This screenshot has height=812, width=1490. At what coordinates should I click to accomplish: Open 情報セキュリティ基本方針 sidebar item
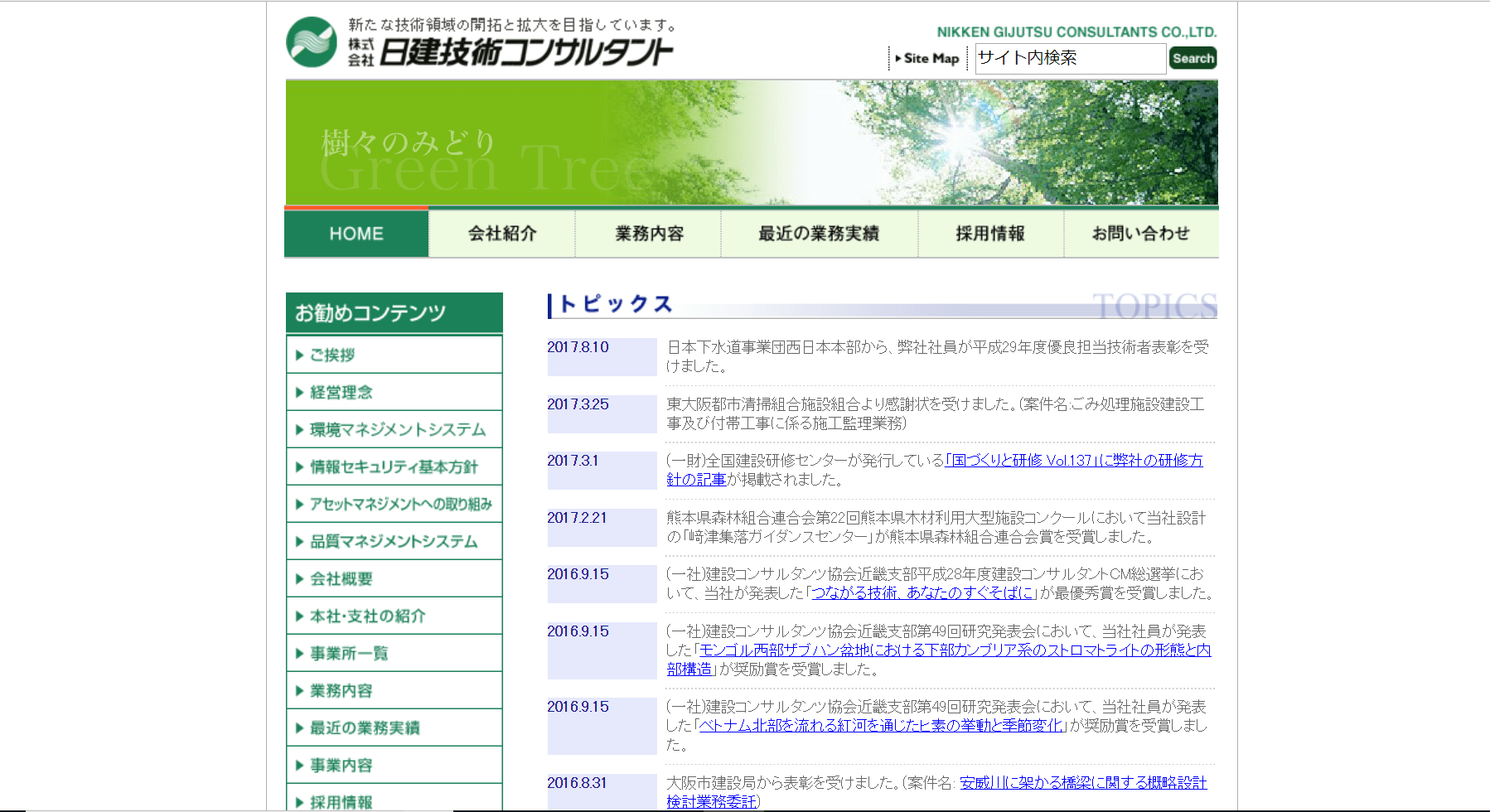[x=394, y=466]
